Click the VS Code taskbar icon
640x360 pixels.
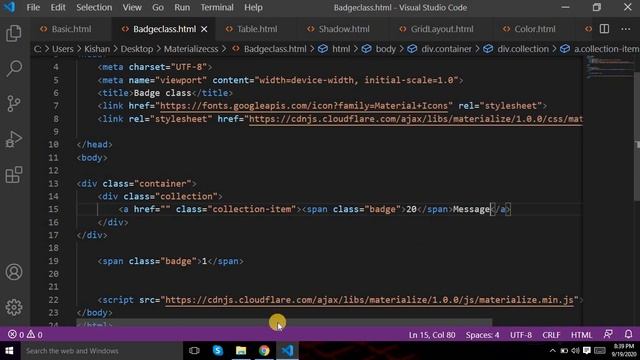pyautogui.click(x=287, y=351)
